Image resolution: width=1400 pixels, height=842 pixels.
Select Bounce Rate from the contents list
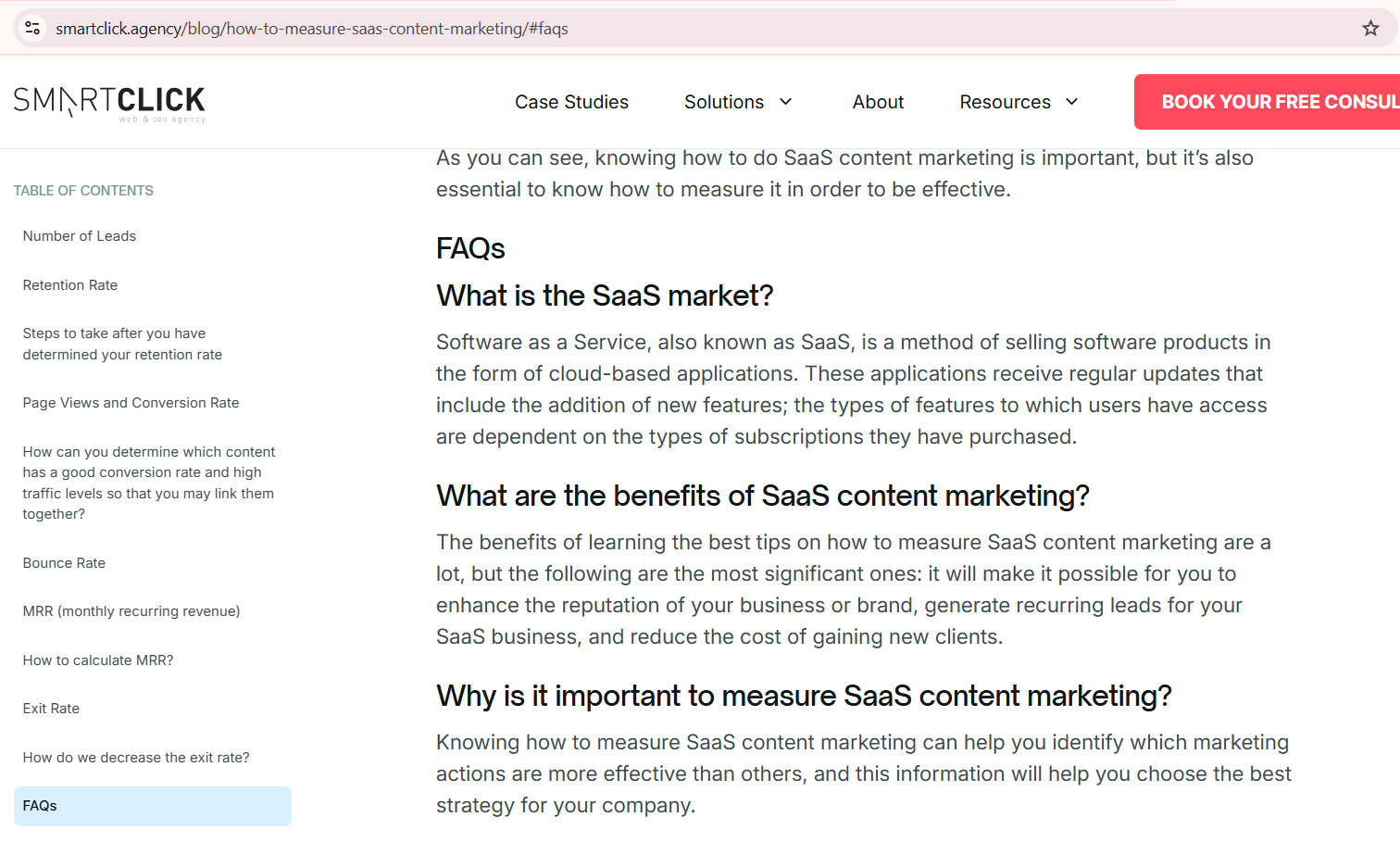(x=64, y=563)
